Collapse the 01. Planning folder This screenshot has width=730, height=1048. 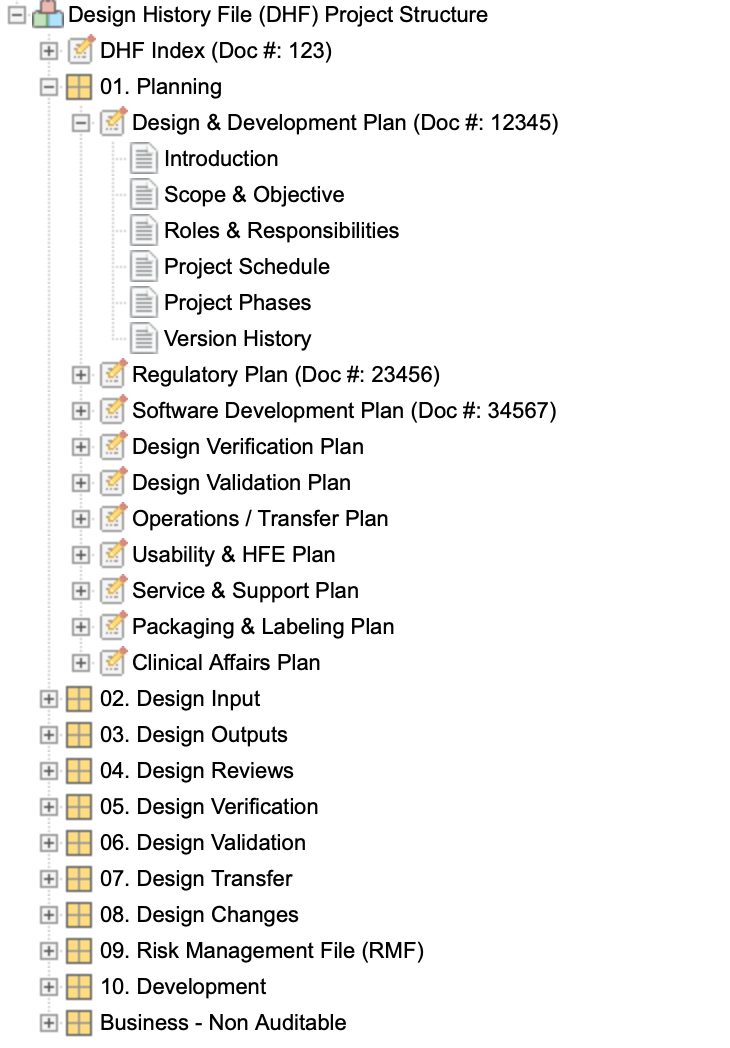tap(49, 87)
